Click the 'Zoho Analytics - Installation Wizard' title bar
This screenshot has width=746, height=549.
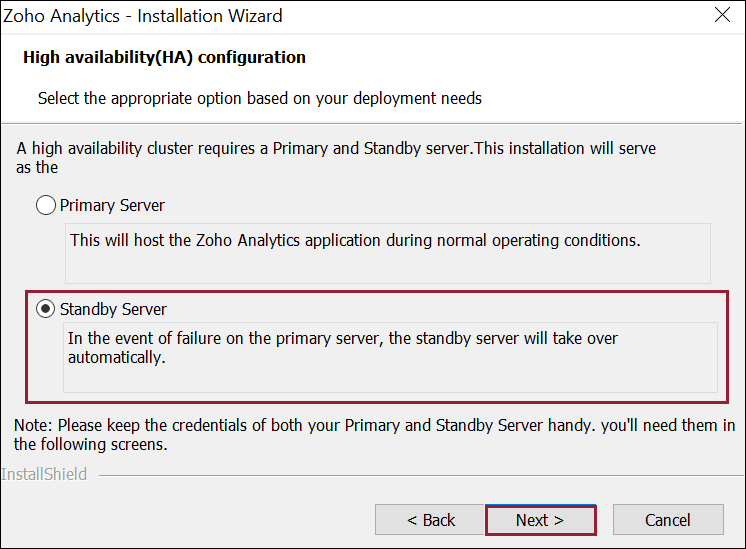pyautogui.click(x=143, y=16)
